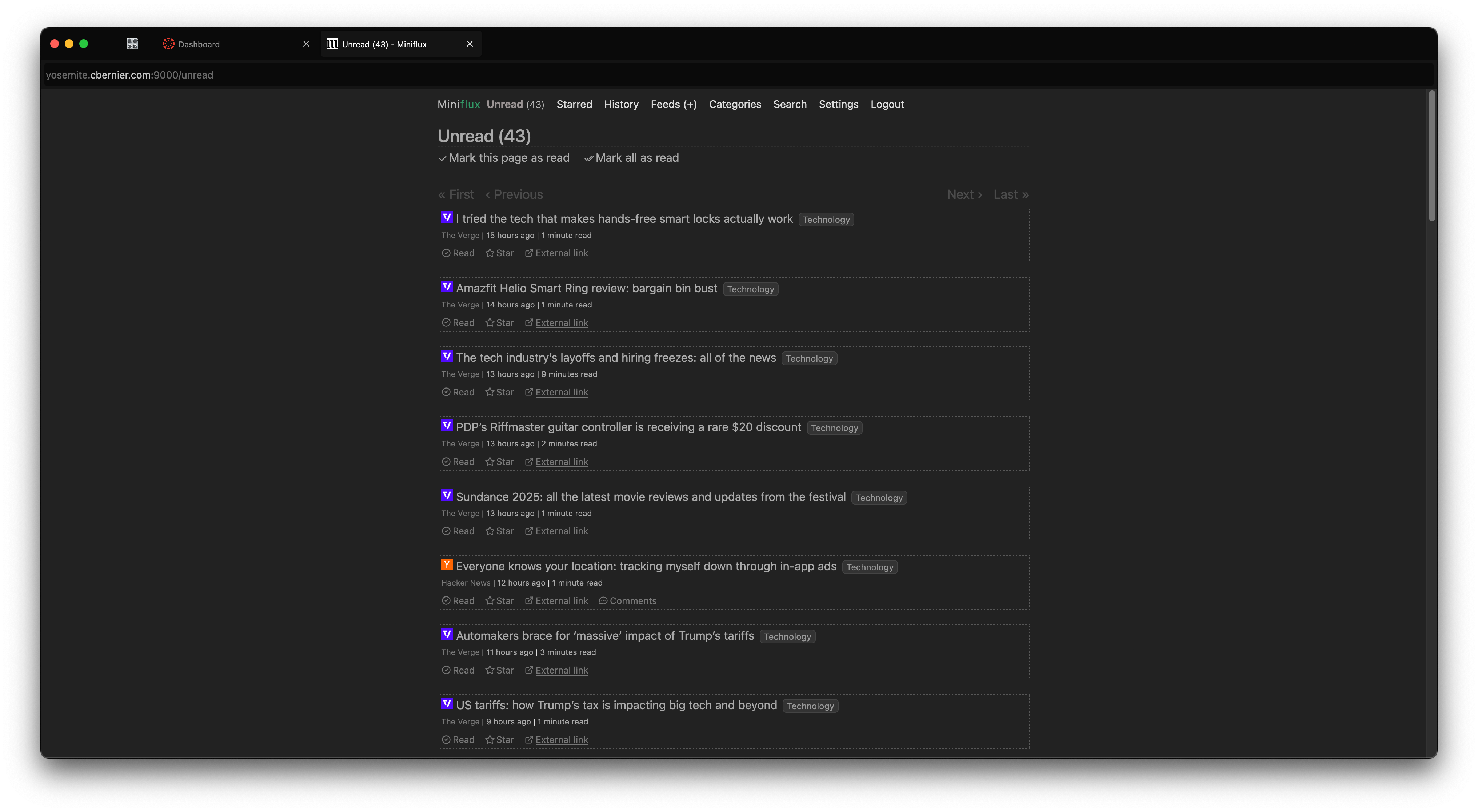The width and height of the screenshot is (1478, 812).
Task: Click The Verge favicon on the Amazfit Helio article
Action: [447, 287]
